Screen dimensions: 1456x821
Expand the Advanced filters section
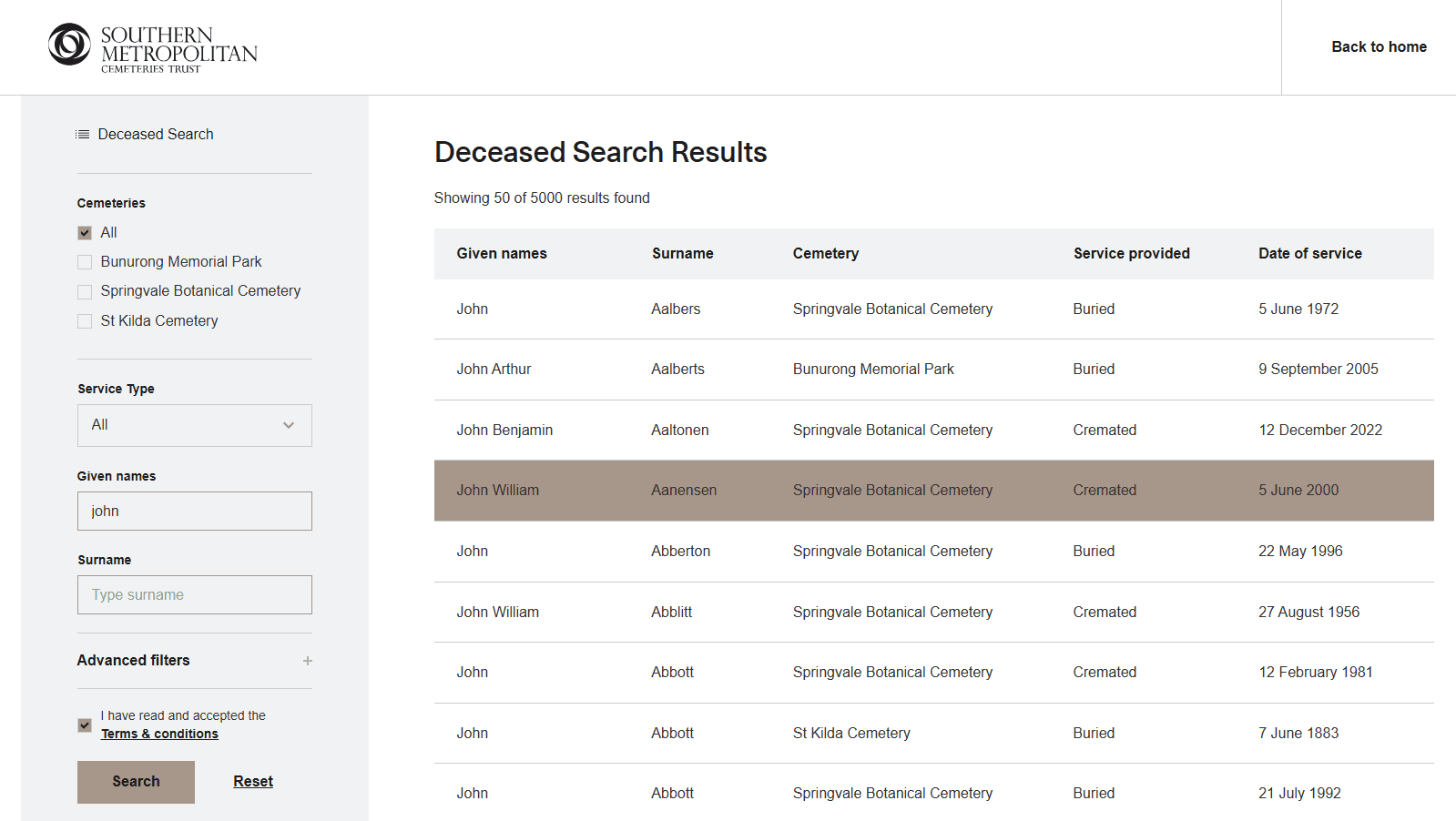[134, 661]
